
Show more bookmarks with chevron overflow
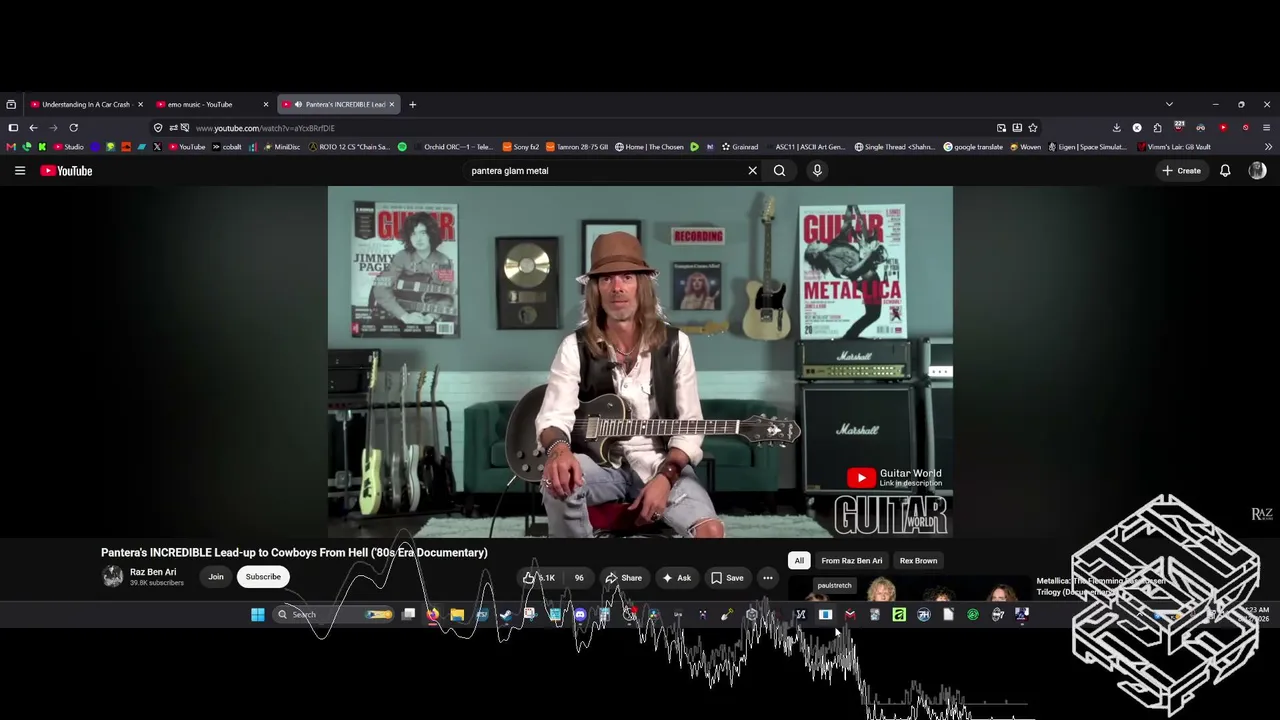click(1268, 147)
